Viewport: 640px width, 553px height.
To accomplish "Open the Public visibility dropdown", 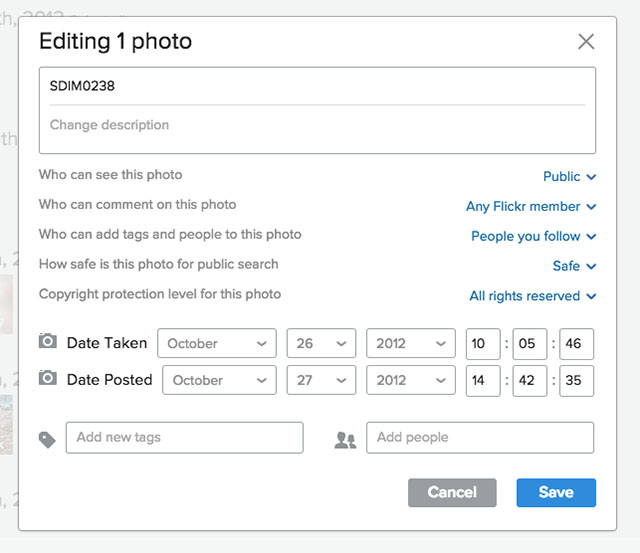I will [569, 176].
